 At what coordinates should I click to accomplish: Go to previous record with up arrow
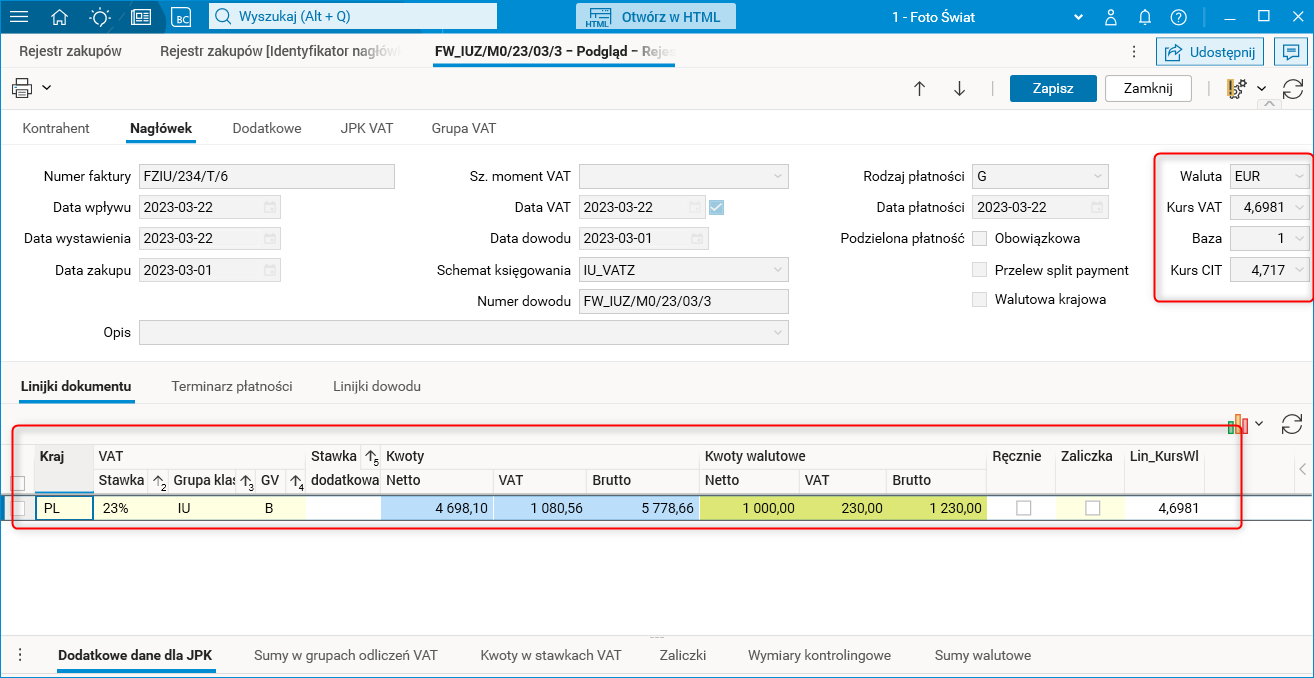tap(919, 88)
